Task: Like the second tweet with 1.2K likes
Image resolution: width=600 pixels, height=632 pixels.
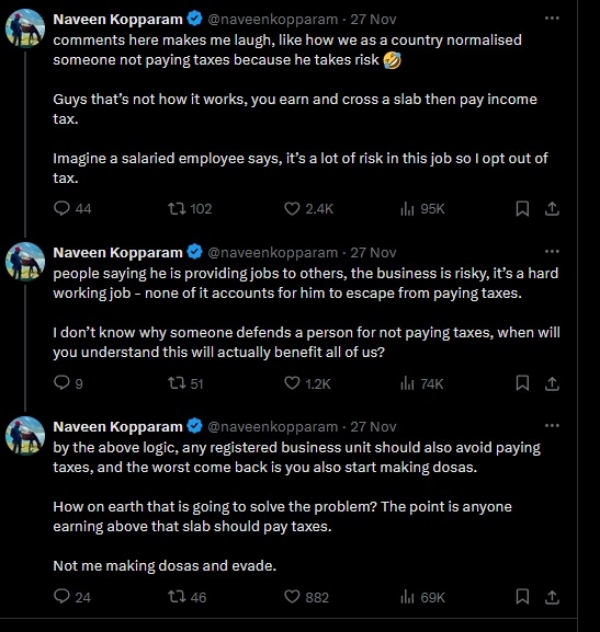Action: pyautogui.click(x=292, y=382)
